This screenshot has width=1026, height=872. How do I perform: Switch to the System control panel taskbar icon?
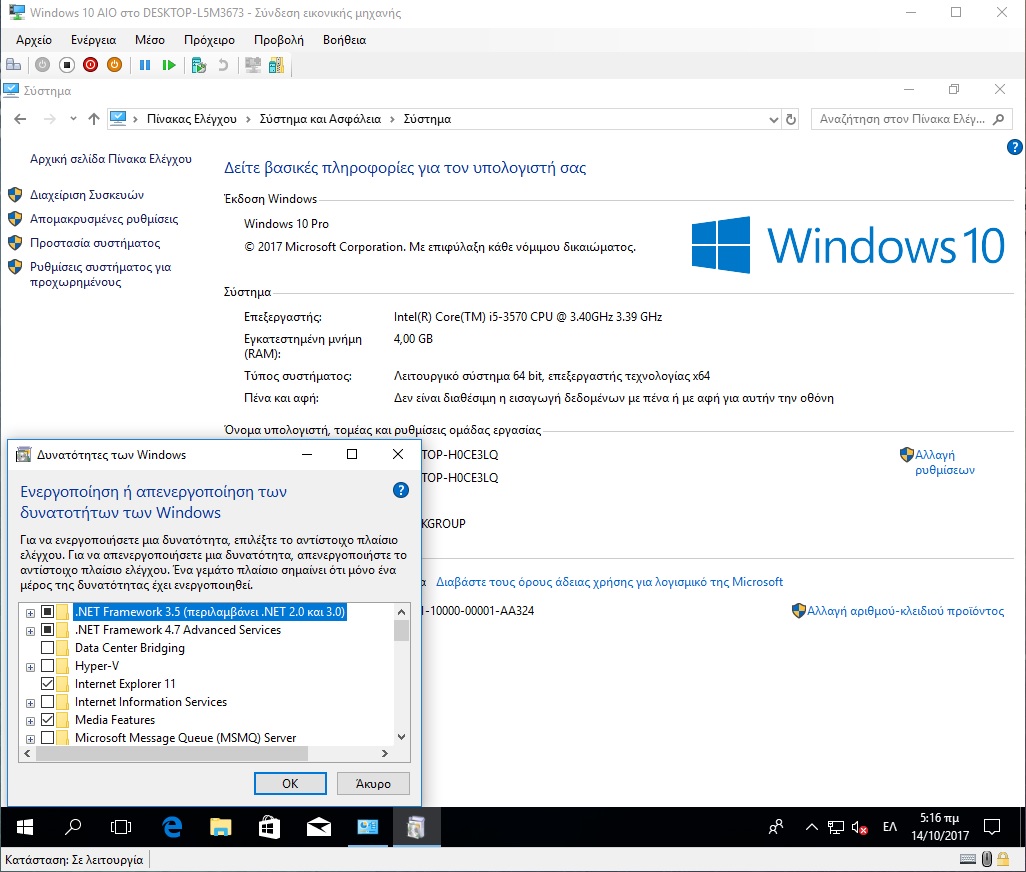[368, 828]
